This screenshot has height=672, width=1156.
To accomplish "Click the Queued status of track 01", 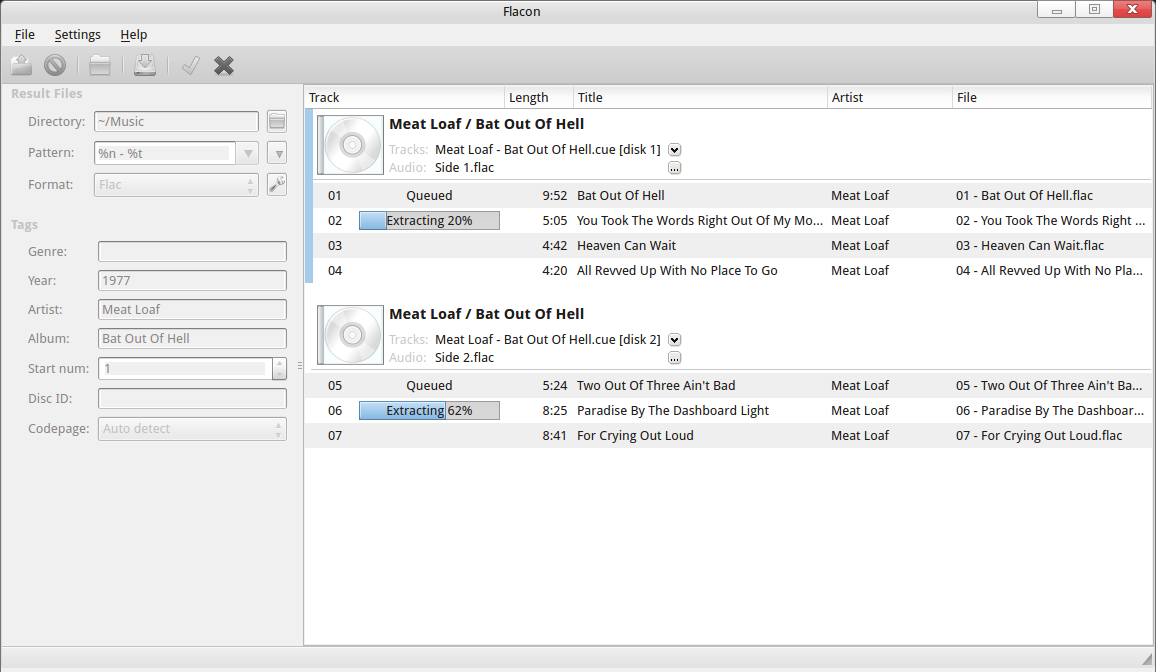I will point(429,195).
